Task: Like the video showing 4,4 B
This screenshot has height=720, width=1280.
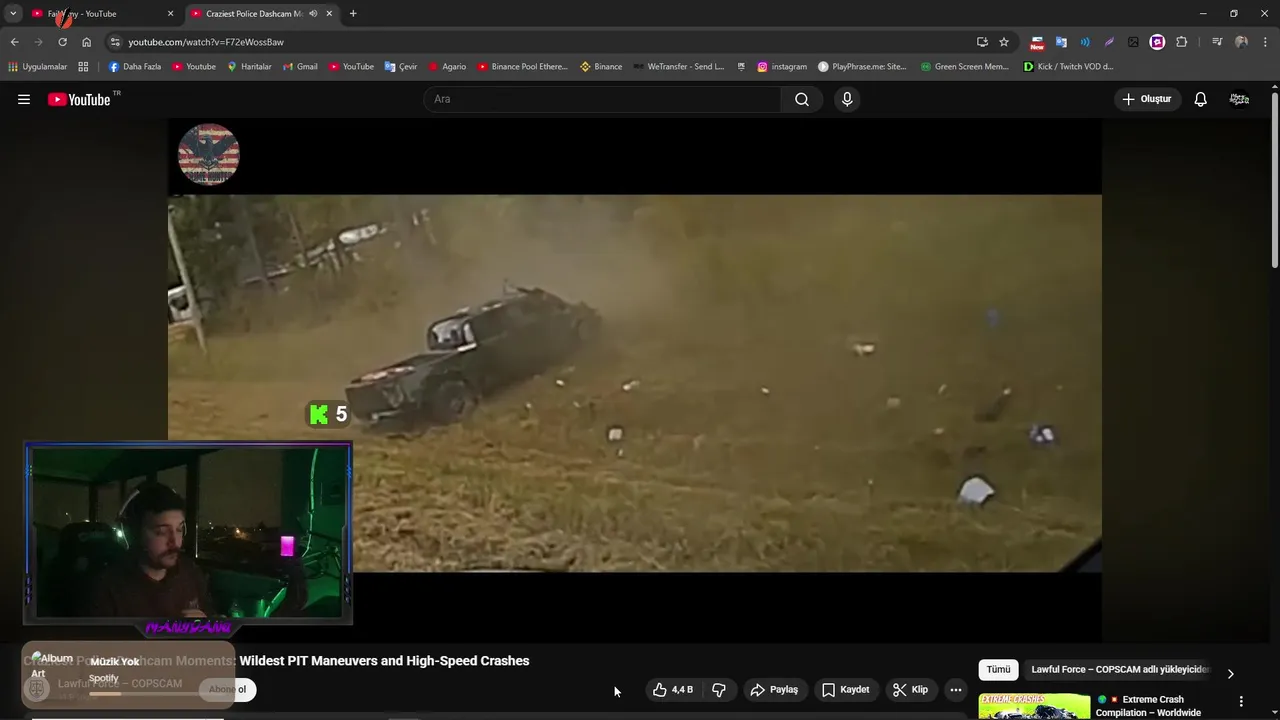Action: [673, 690]
